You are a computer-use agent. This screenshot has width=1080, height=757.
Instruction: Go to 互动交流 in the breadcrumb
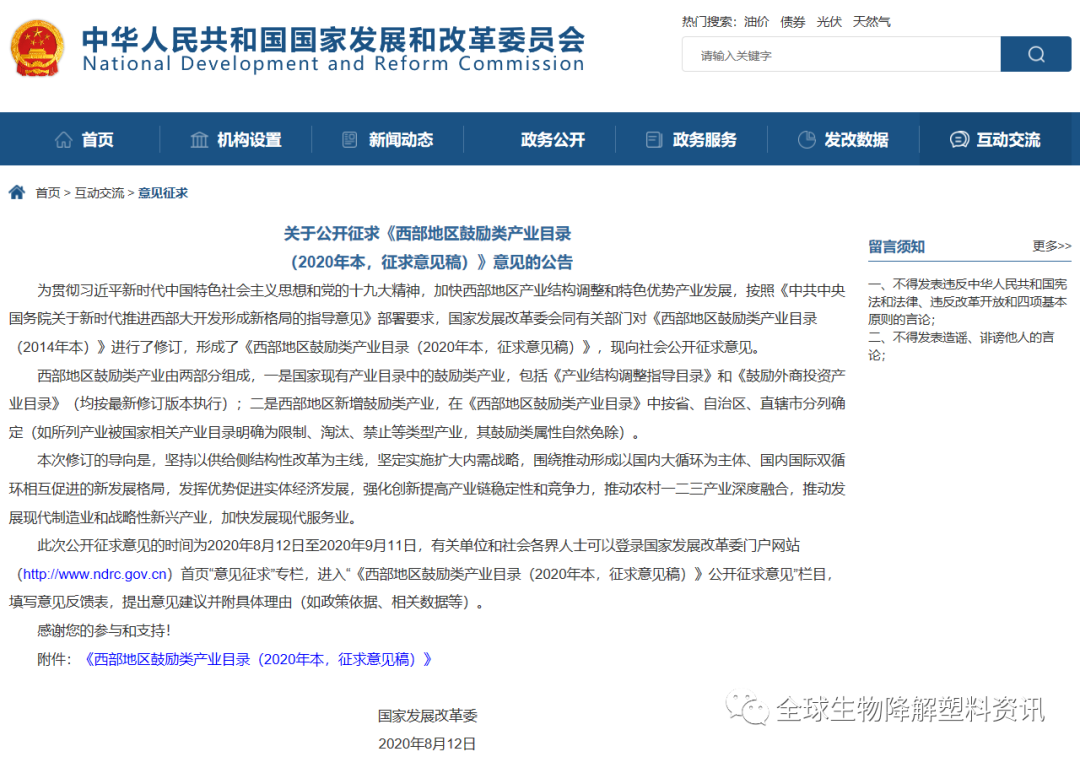(99, 193)
